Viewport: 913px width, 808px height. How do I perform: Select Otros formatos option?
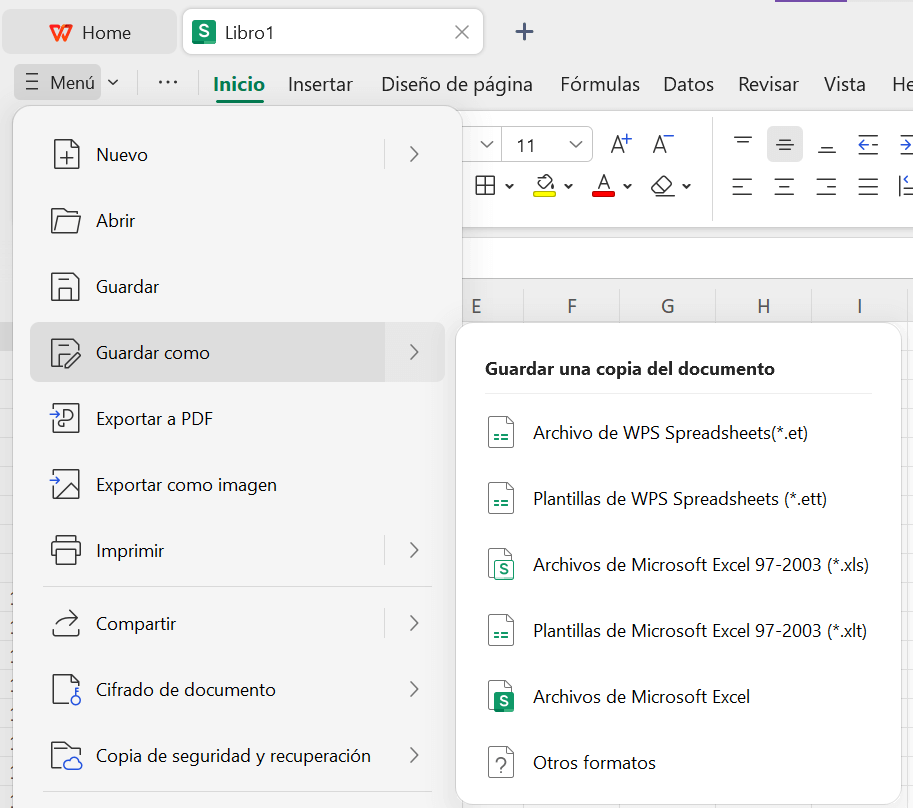(x=594, y=763)
